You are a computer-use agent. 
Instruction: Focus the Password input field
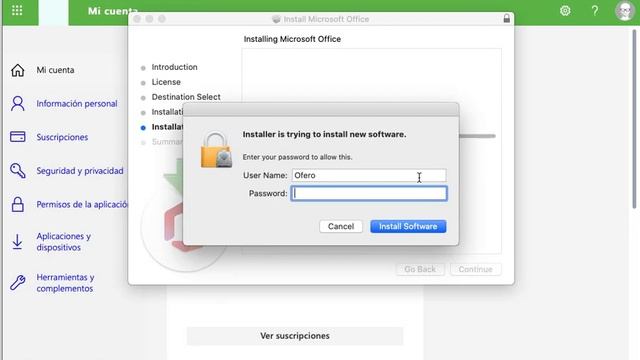tap(369, 193)
